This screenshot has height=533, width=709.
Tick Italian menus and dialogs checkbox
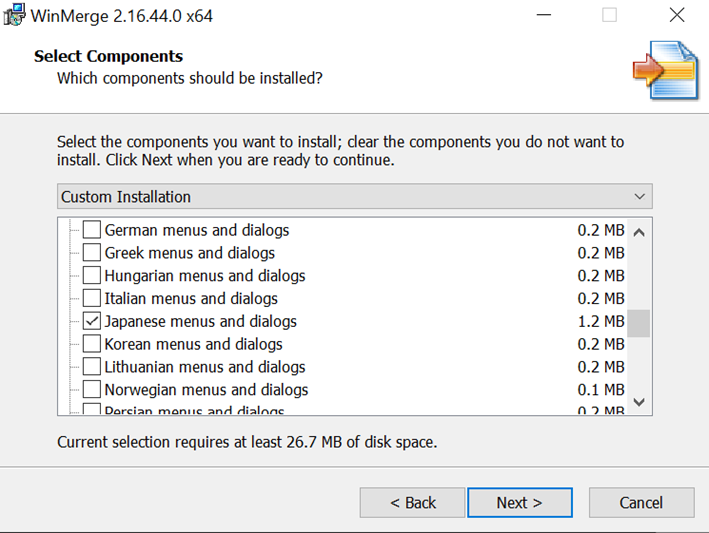(92, 298)
